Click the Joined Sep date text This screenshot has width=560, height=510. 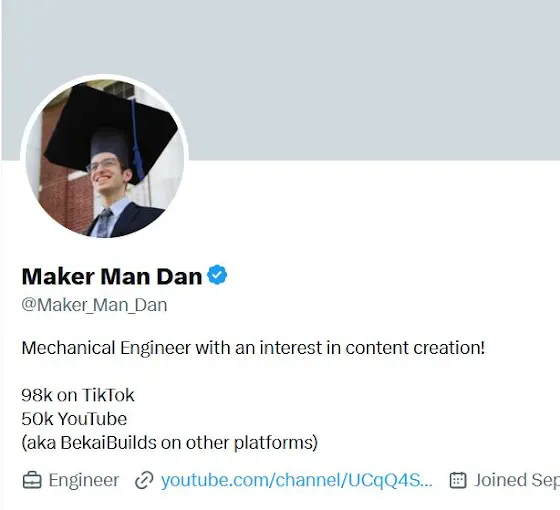click(x=517, y=480)
